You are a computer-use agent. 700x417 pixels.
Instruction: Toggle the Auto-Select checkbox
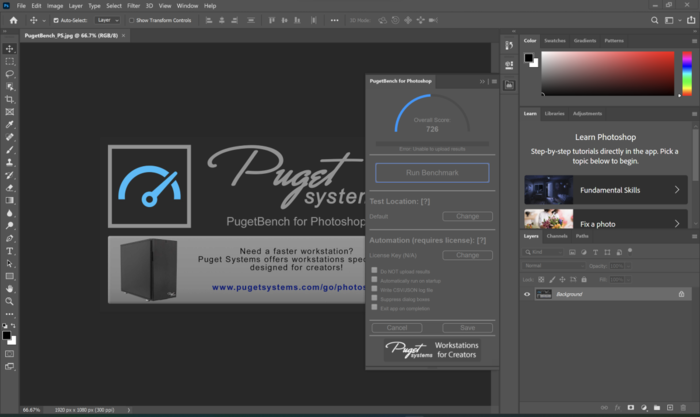(56, 21)
